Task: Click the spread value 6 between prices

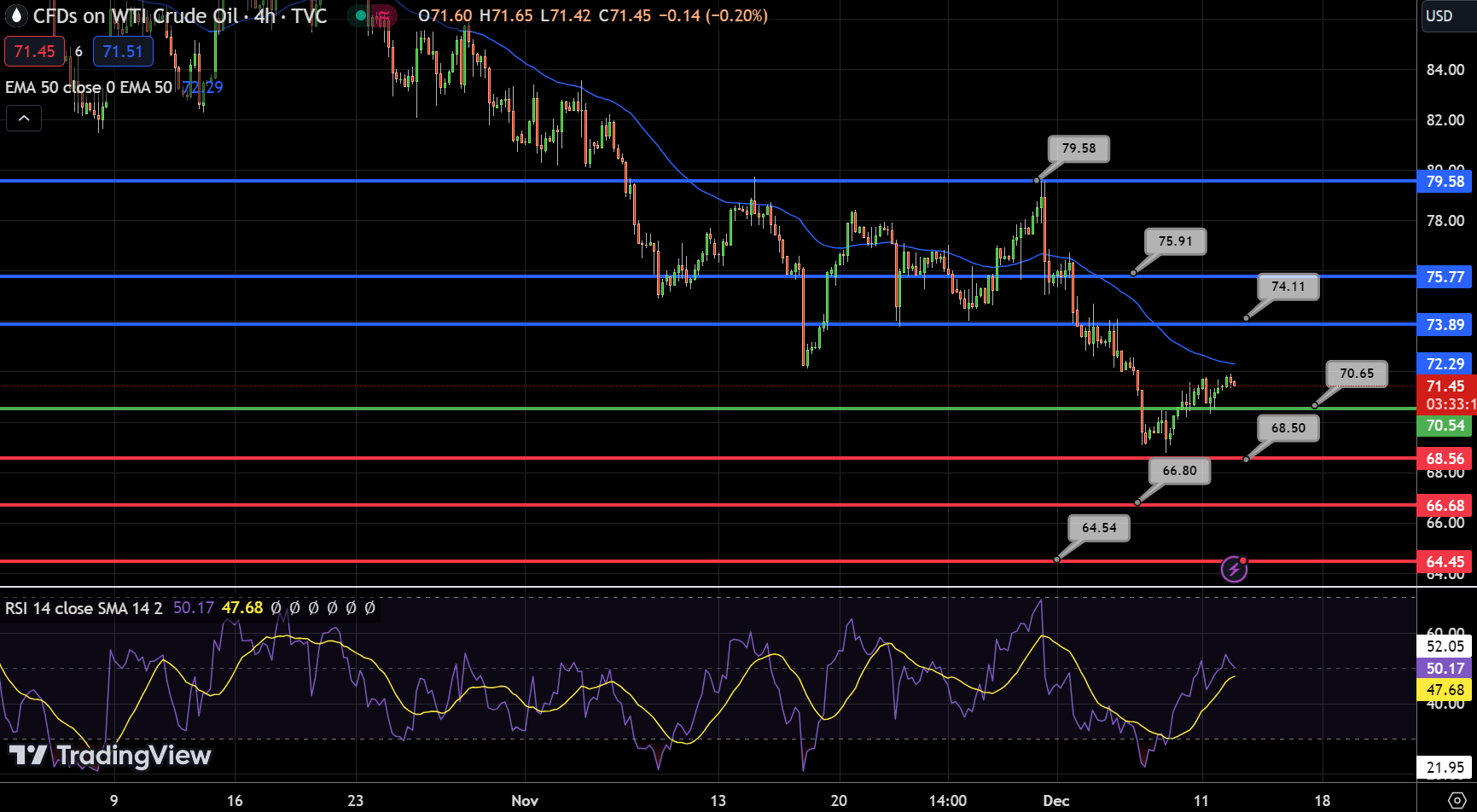Action: tap(79, 51)
